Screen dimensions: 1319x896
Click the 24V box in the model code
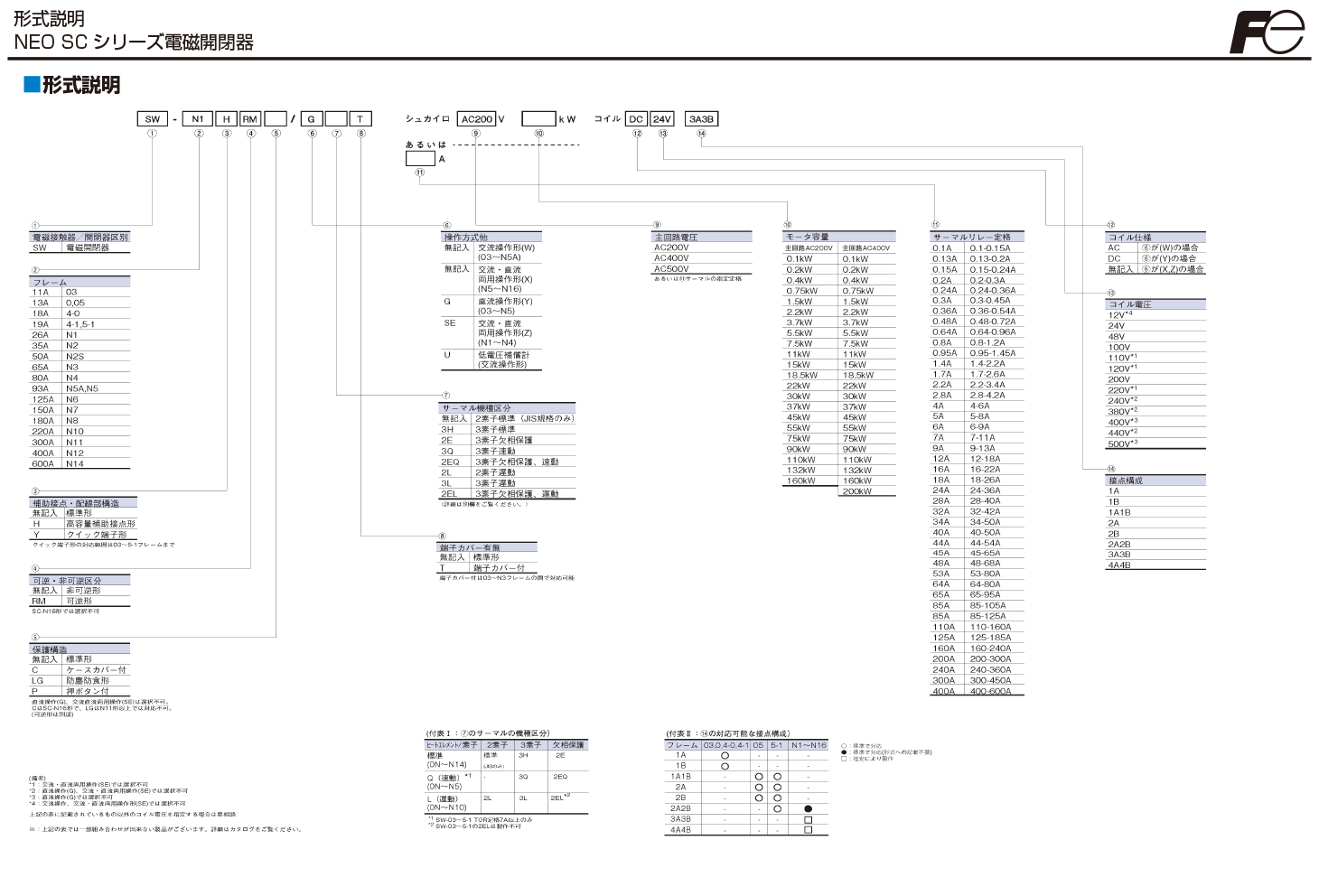[663, 118]
